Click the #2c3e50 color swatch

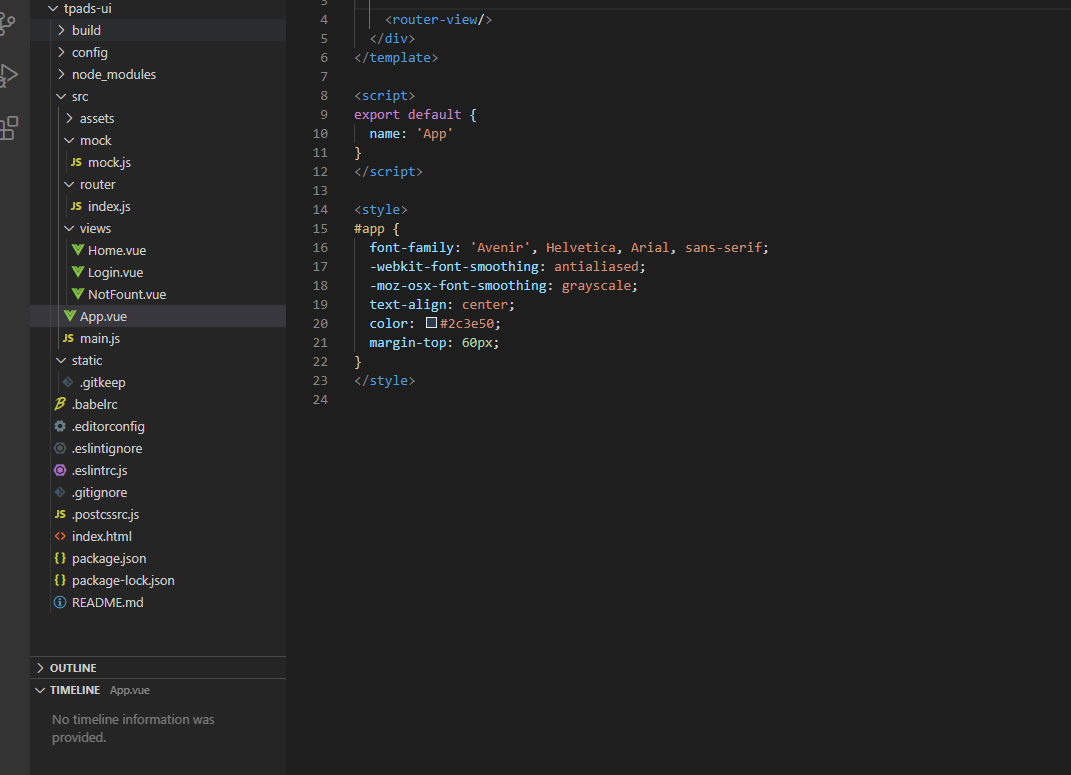[431, 323]
